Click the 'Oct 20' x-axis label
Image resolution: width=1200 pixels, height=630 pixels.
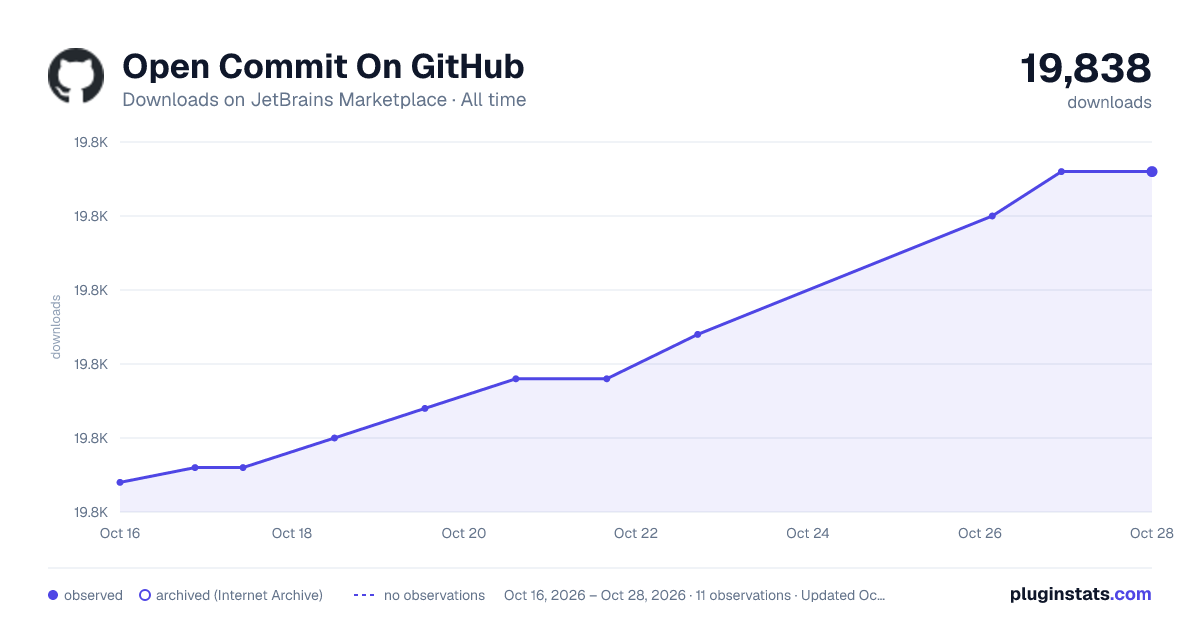click(464, 533)
